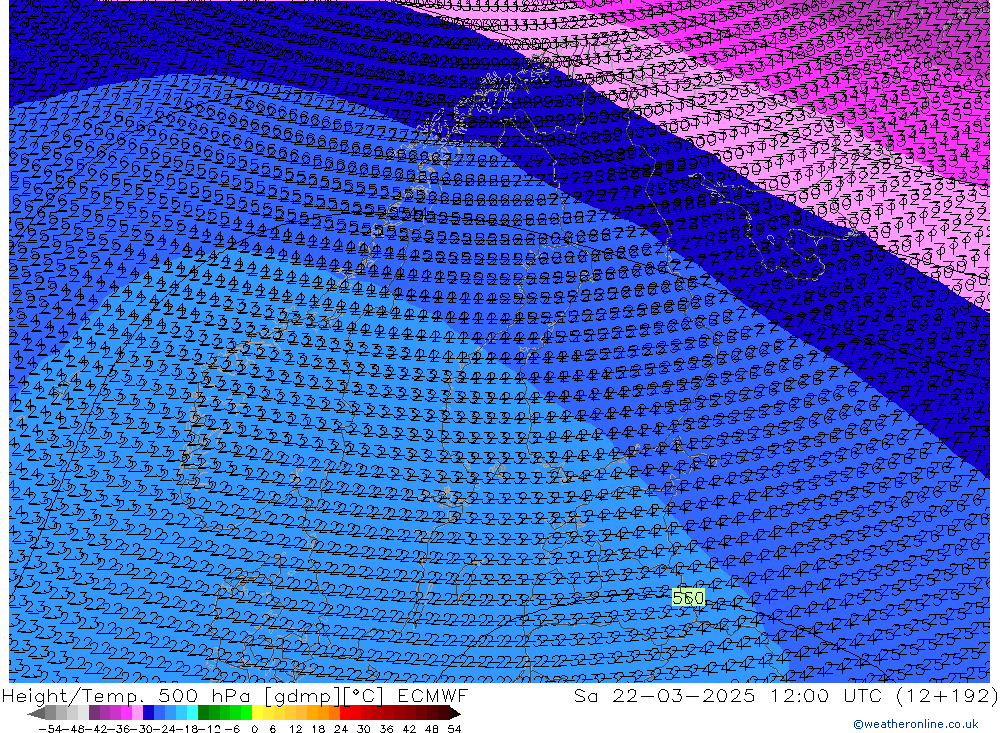Viewport: 1000px width, 733px height.
Task: Click the dark green swatch at legend value -12
Action: 203,713
